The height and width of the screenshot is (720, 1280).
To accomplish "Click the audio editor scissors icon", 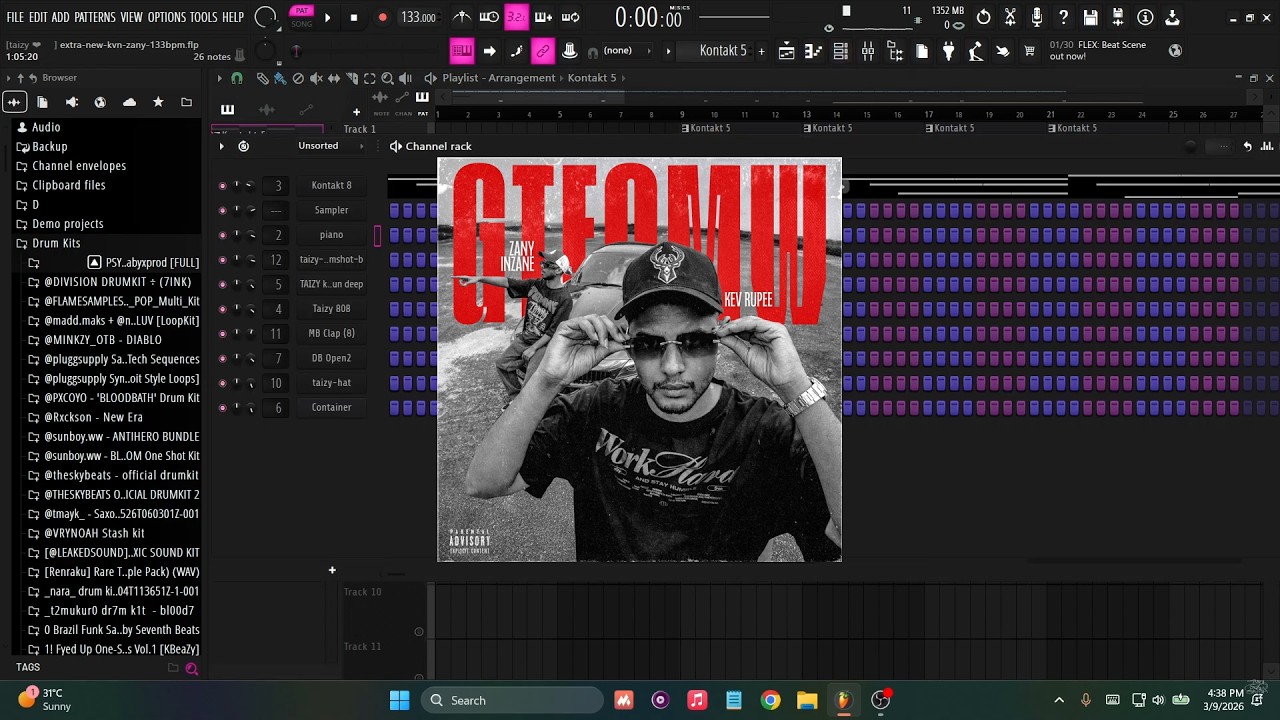I will click(1011, 17).
